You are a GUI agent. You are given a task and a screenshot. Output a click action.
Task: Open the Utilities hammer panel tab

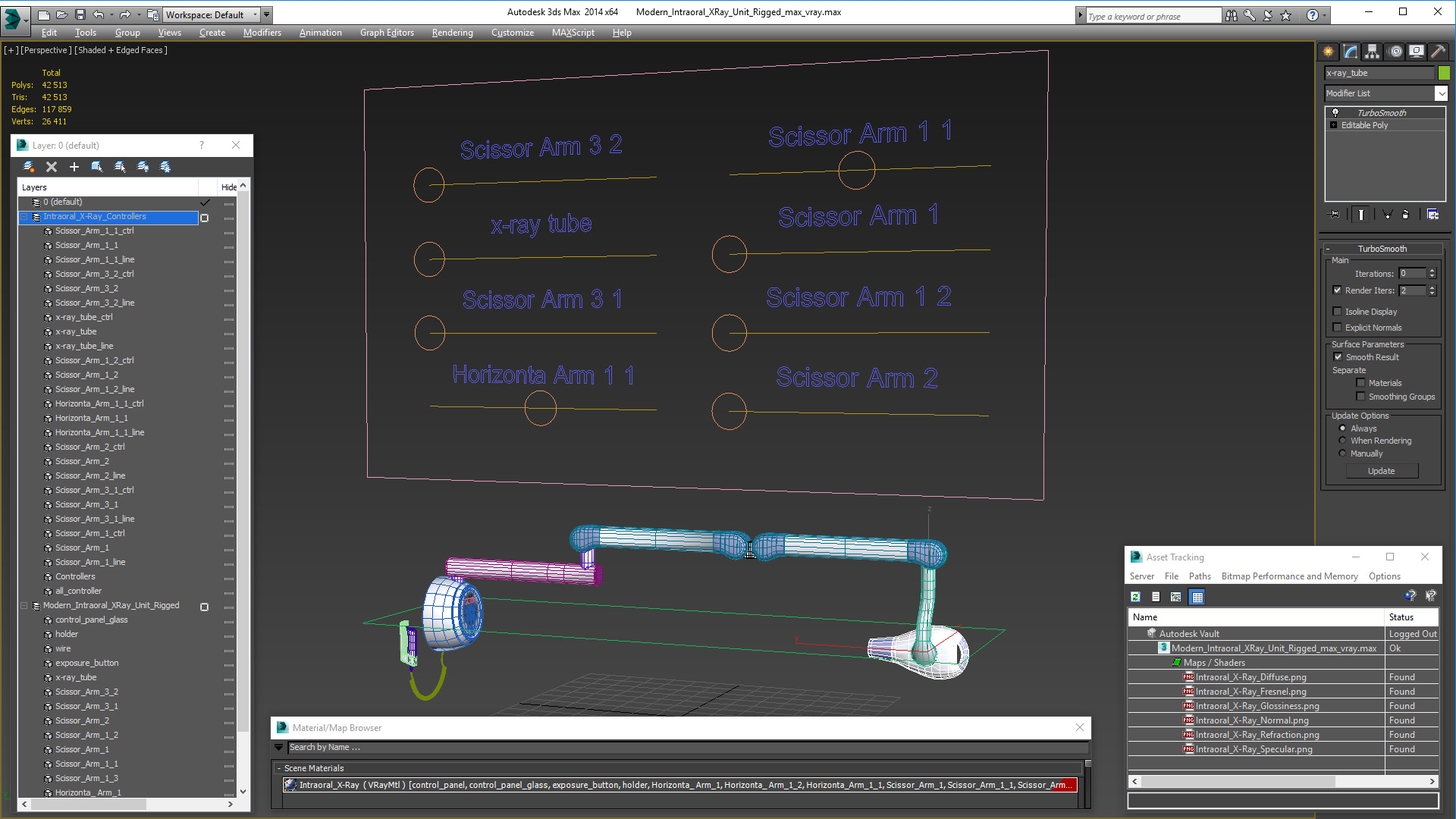[1438, 52]
